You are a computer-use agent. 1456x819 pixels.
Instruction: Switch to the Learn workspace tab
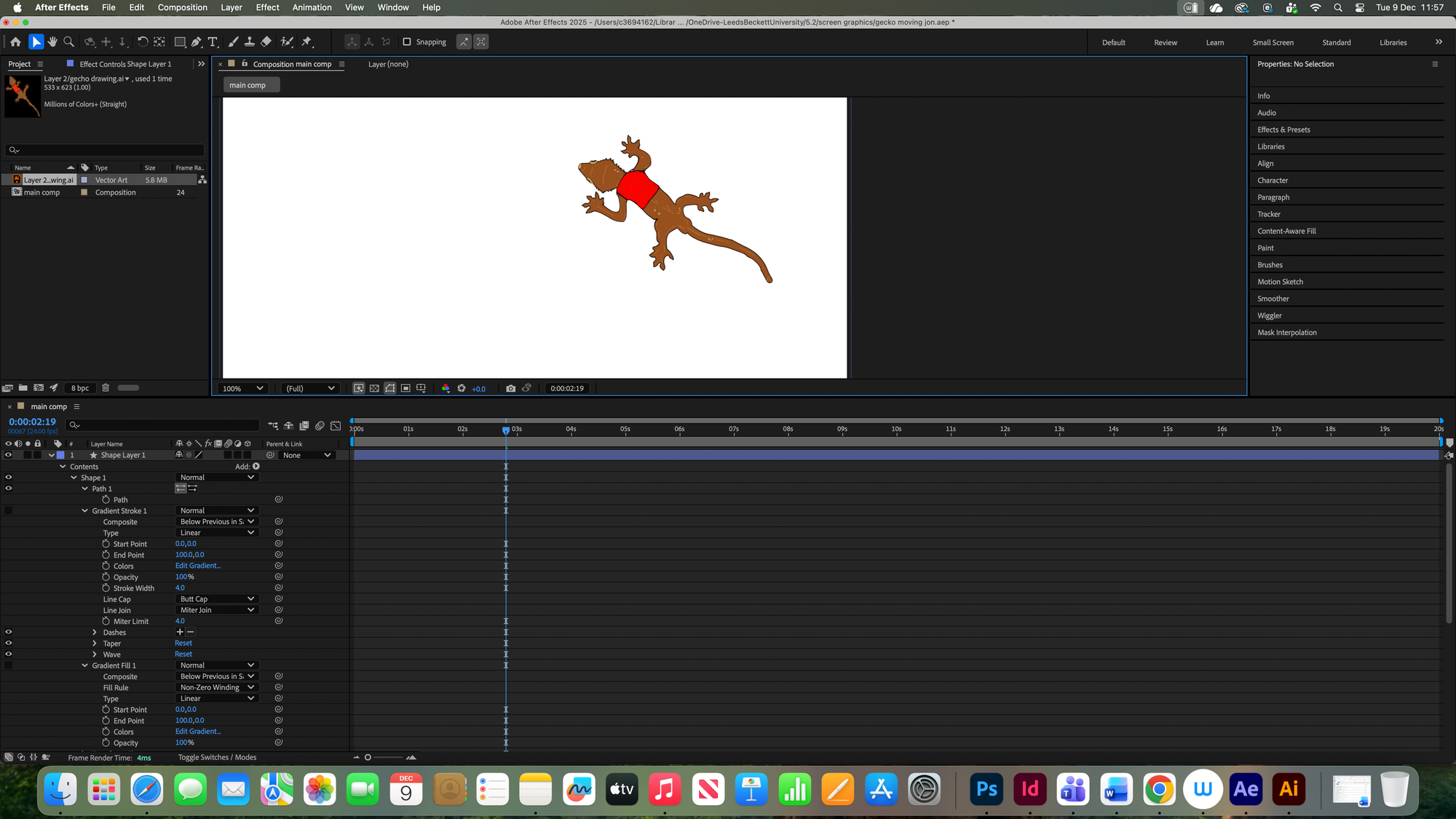click(1214, 43)
